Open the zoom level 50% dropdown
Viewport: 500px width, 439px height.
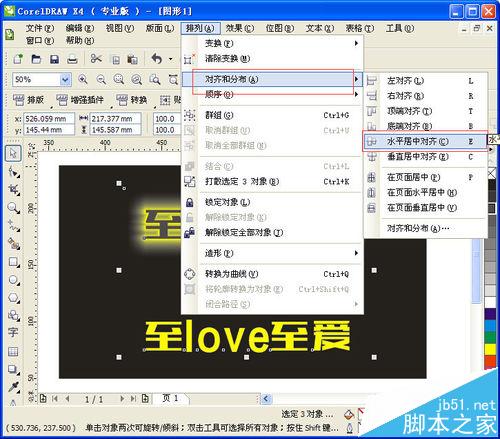[65, 80]
